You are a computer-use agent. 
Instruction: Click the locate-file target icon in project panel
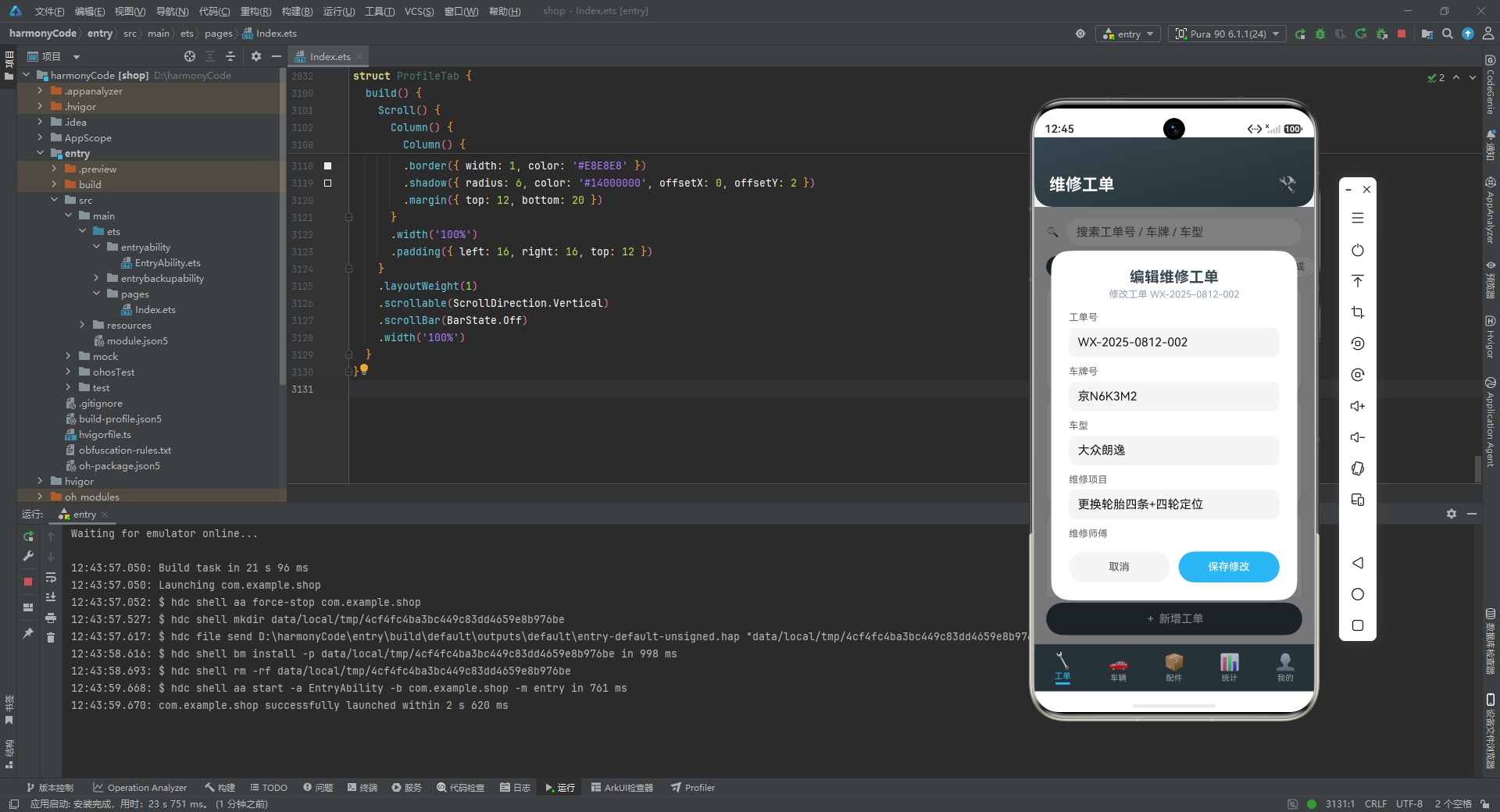coord(190,56)
